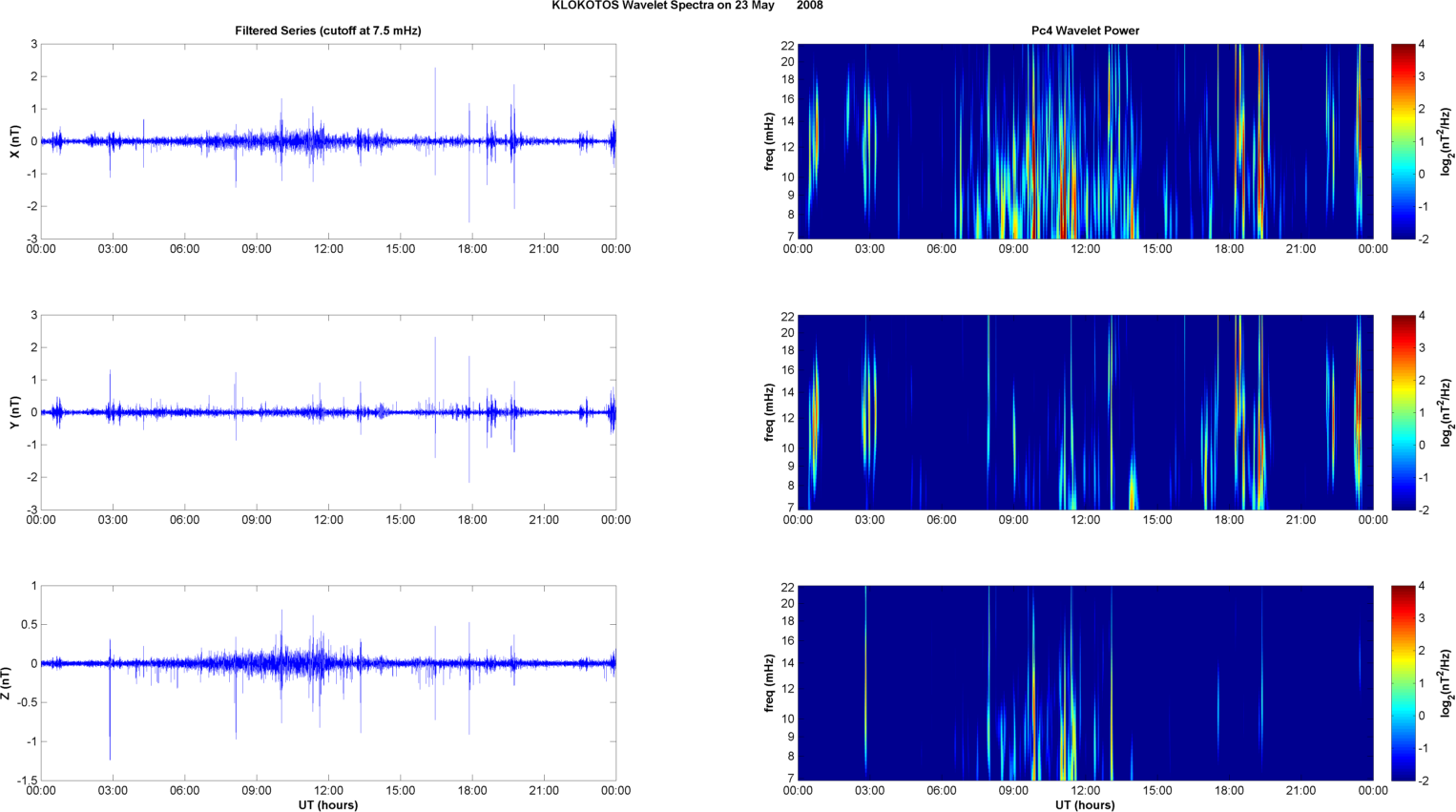
Task: Click the top X wavelet power spectrogram
Action: [1085, 141]
